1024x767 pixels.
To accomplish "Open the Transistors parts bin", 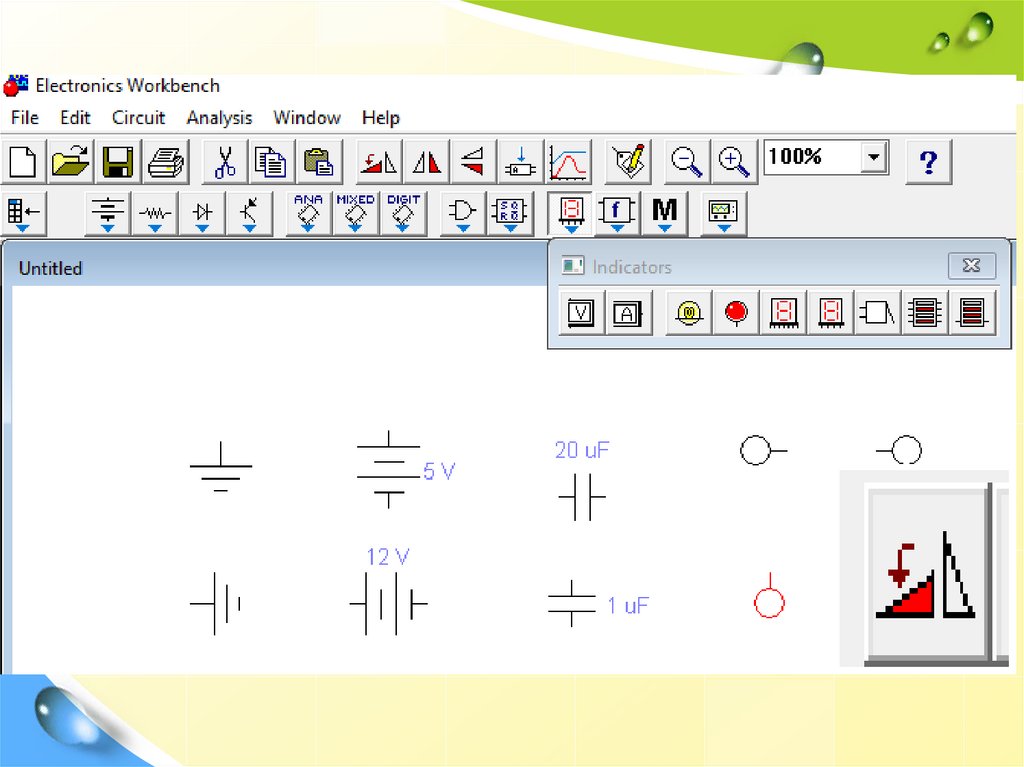I will point(249,213).
